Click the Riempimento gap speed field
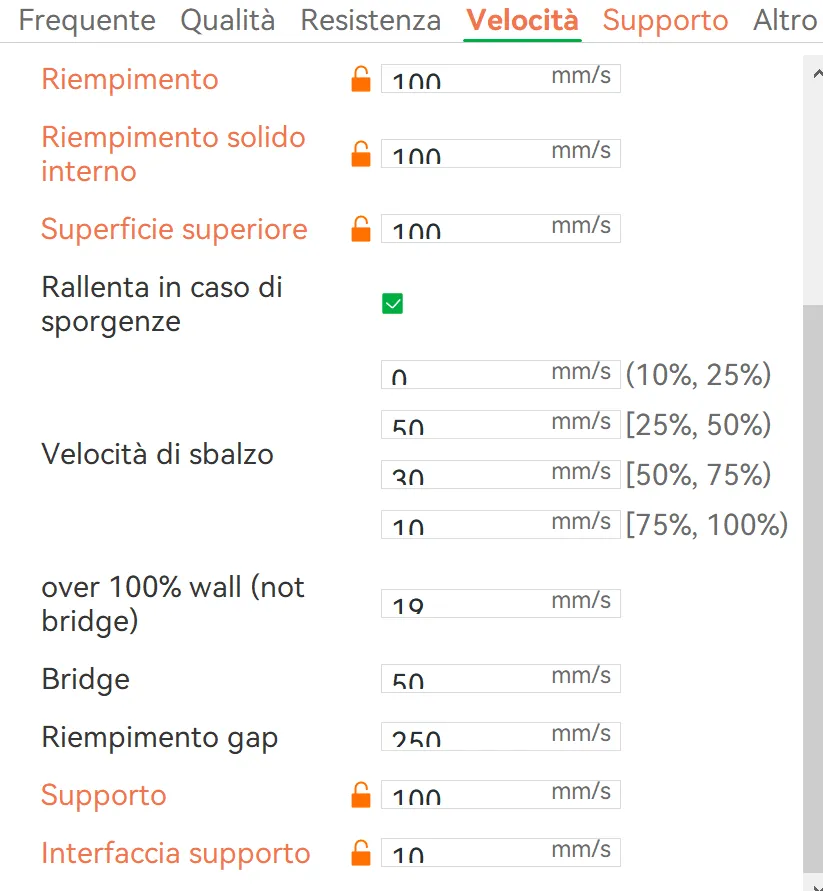 501,736
